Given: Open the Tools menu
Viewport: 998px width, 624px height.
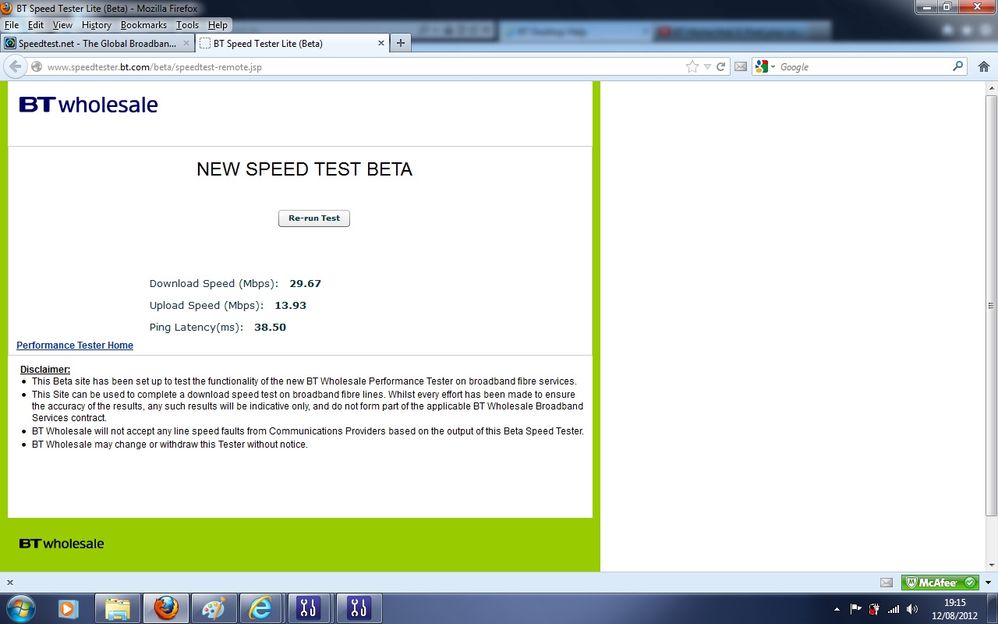Looking at the screenshot, I should (187, 25).
